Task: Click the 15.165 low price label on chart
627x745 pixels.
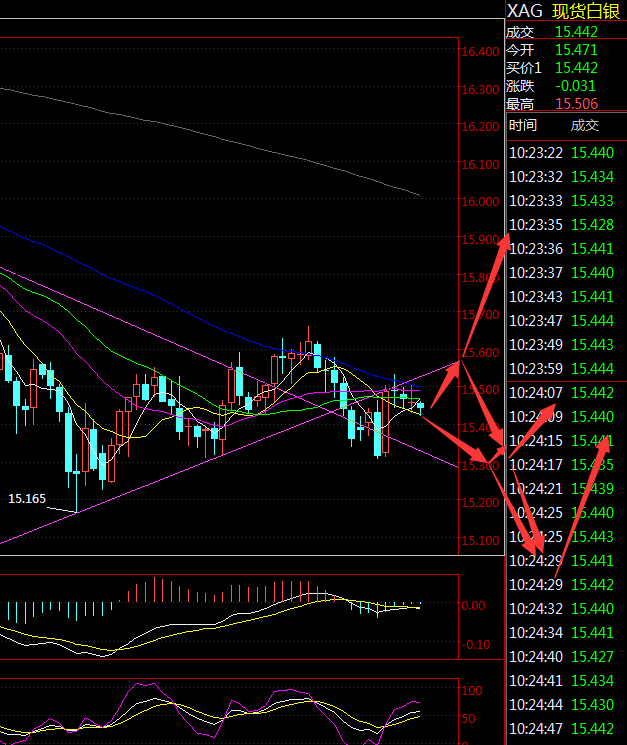Action: pyautogui.click(x=28, y=497)
